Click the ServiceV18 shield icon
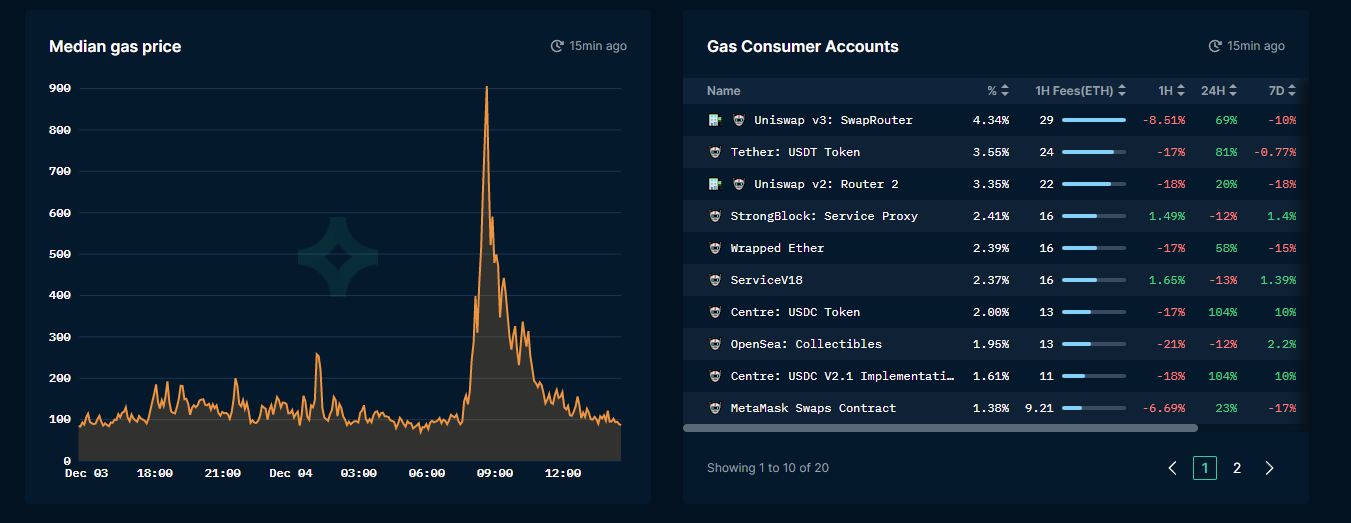 tap(715, 280)
